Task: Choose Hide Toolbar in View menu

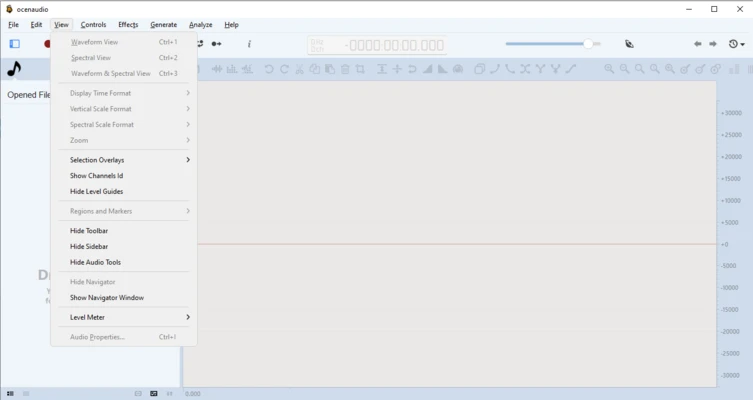Action: (x=124, y=231)
